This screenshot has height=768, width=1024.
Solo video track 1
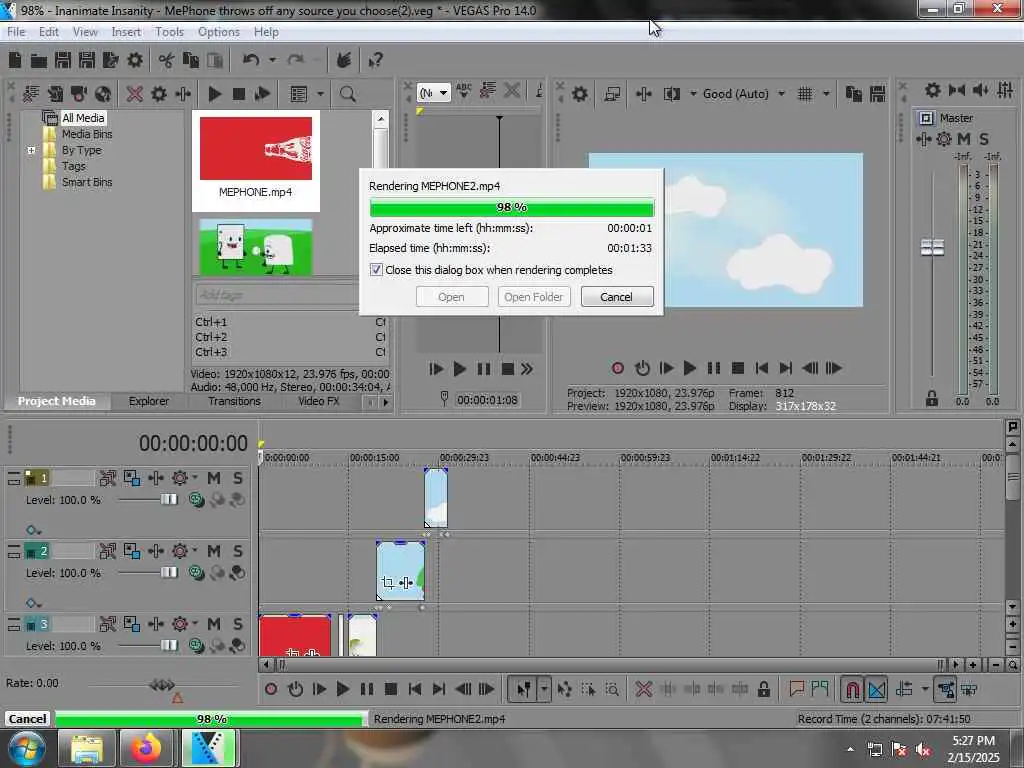[238, 478]
